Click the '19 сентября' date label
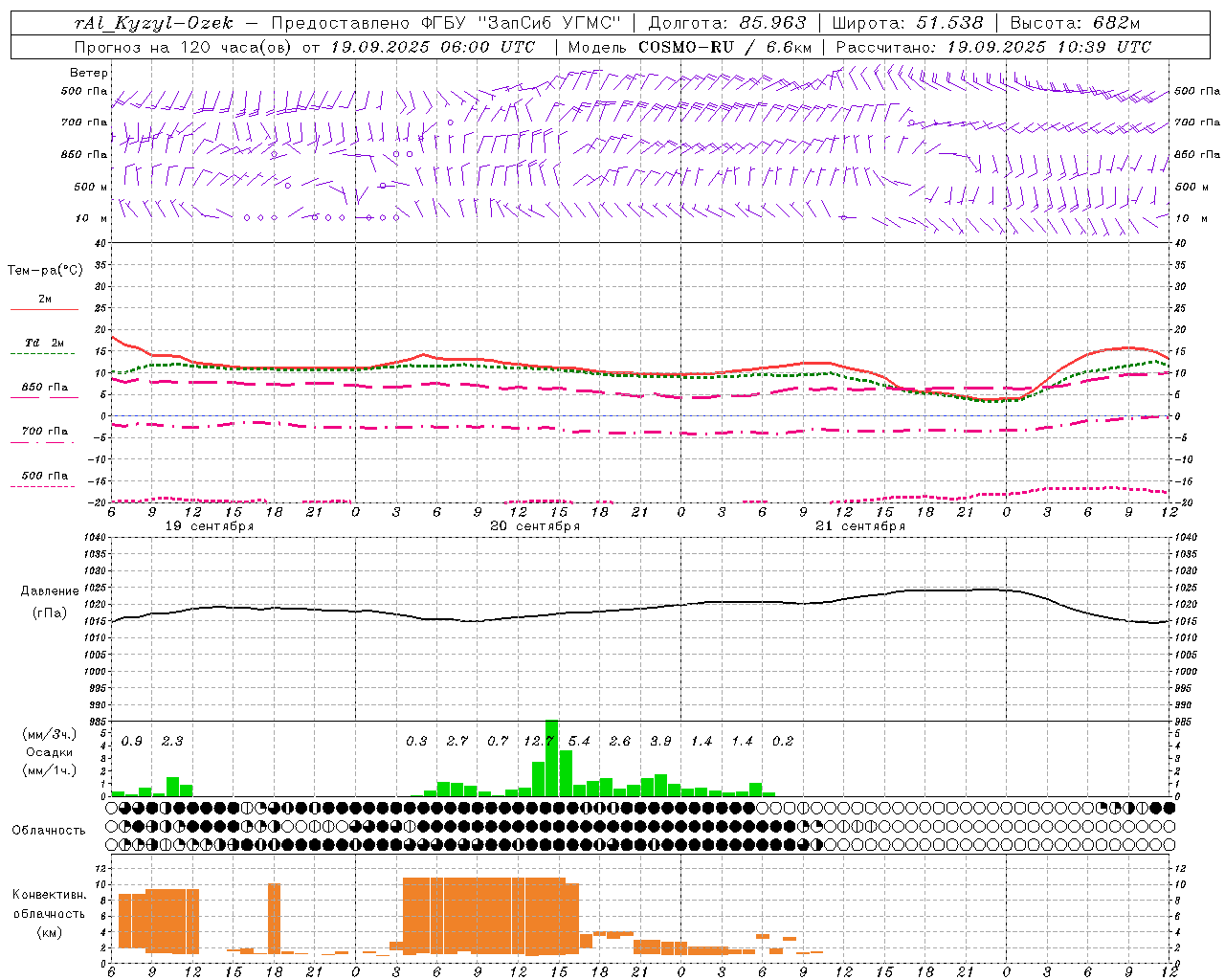Screen dimensions: 1225x980 point(209,526)
